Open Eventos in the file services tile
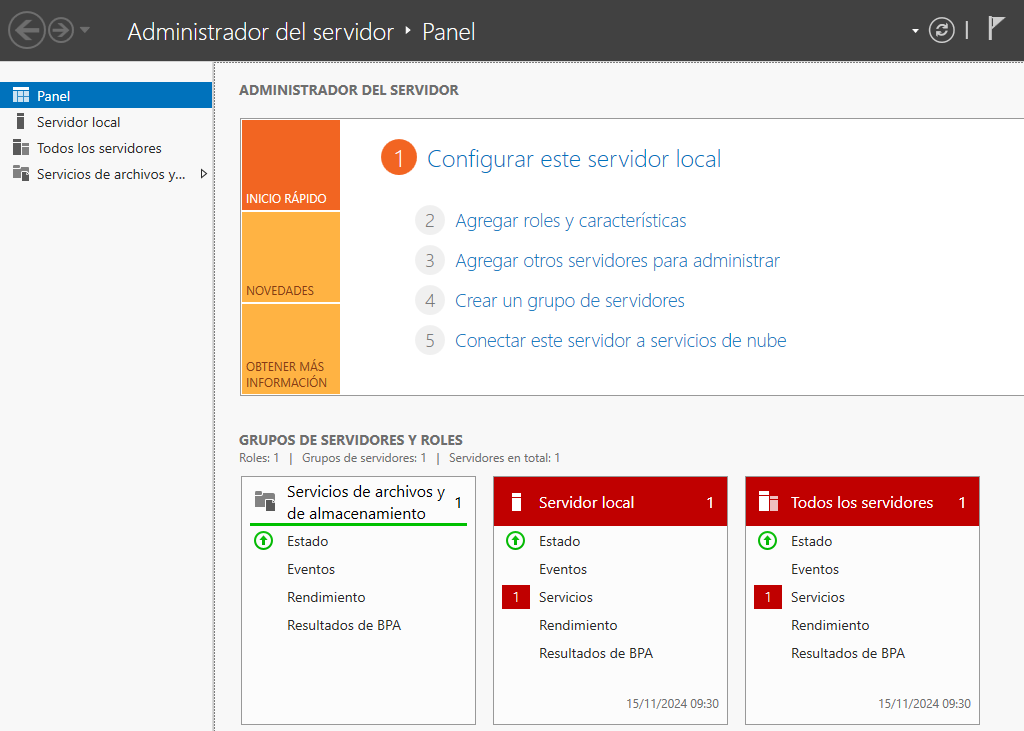1024x731 pixels. [310, 569]
